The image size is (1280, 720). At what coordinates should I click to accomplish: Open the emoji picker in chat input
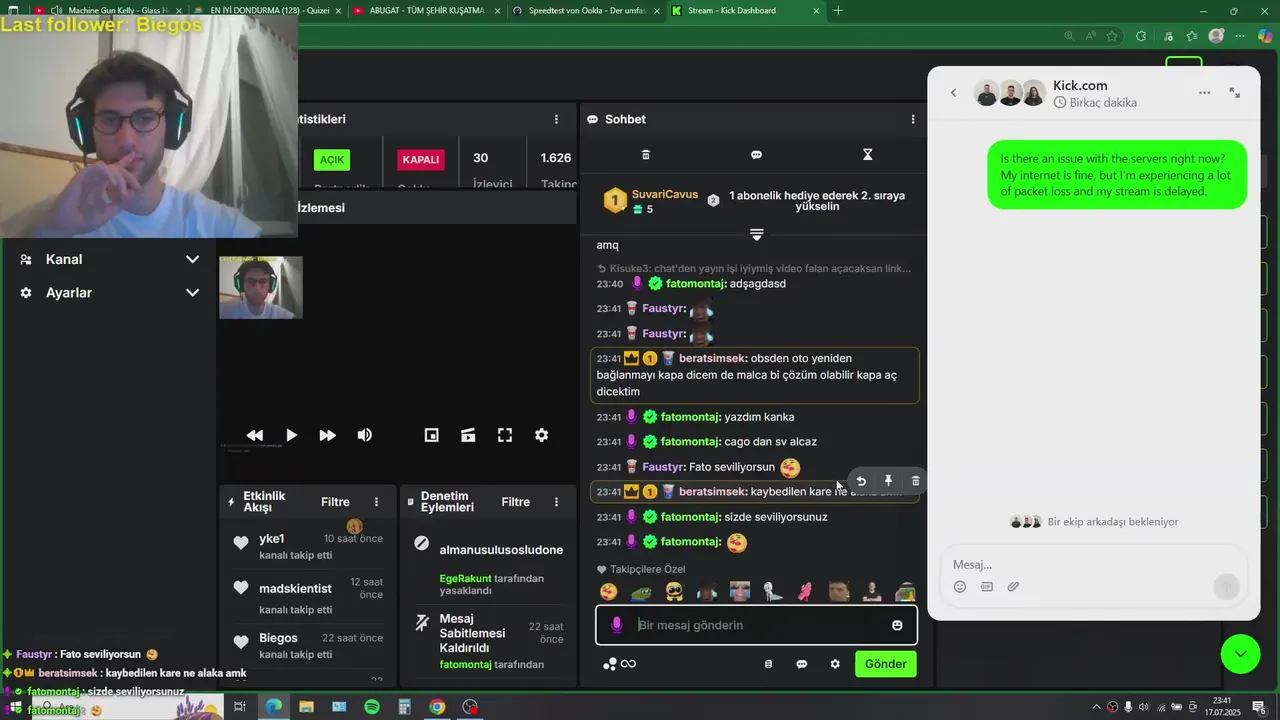click(x=897, y=625)
